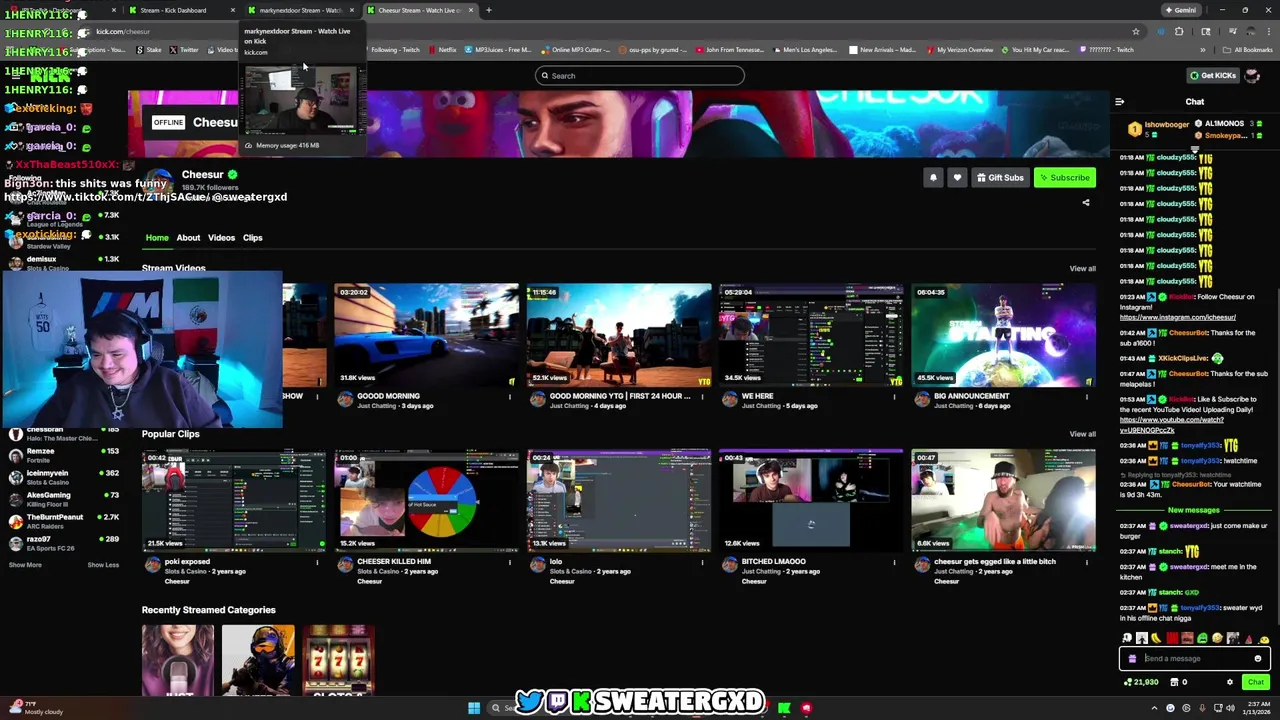Click the Gift Subs button
This screenshot has width=1280, height=720.
click(x=999, y=178)
